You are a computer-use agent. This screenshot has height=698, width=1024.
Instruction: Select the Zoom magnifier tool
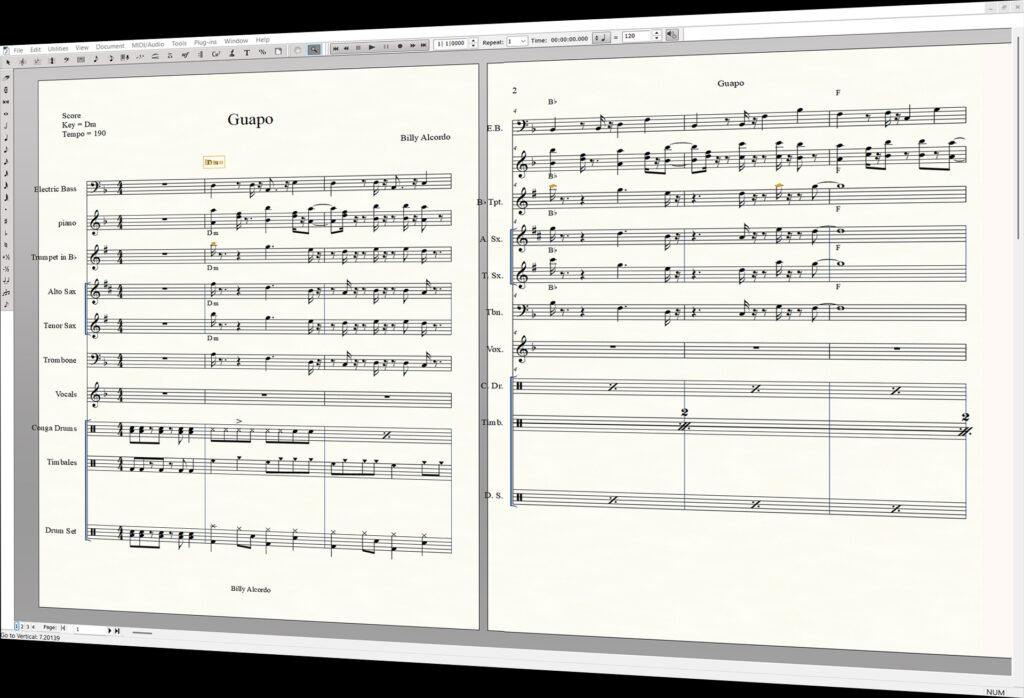[x=314, y=50]
